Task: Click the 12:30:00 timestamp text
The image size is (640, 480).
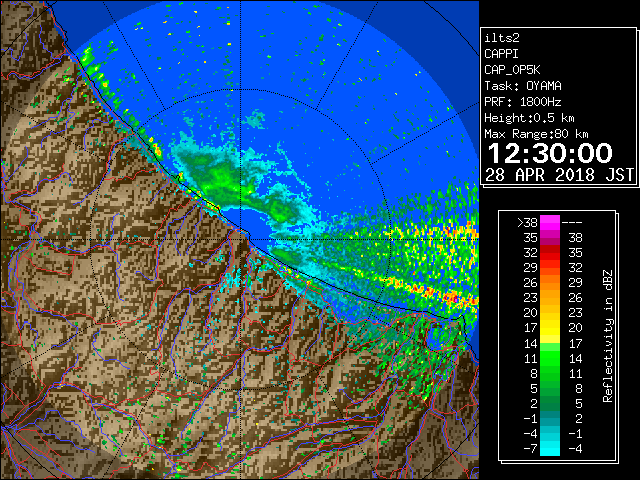Action: coord(550,153)
